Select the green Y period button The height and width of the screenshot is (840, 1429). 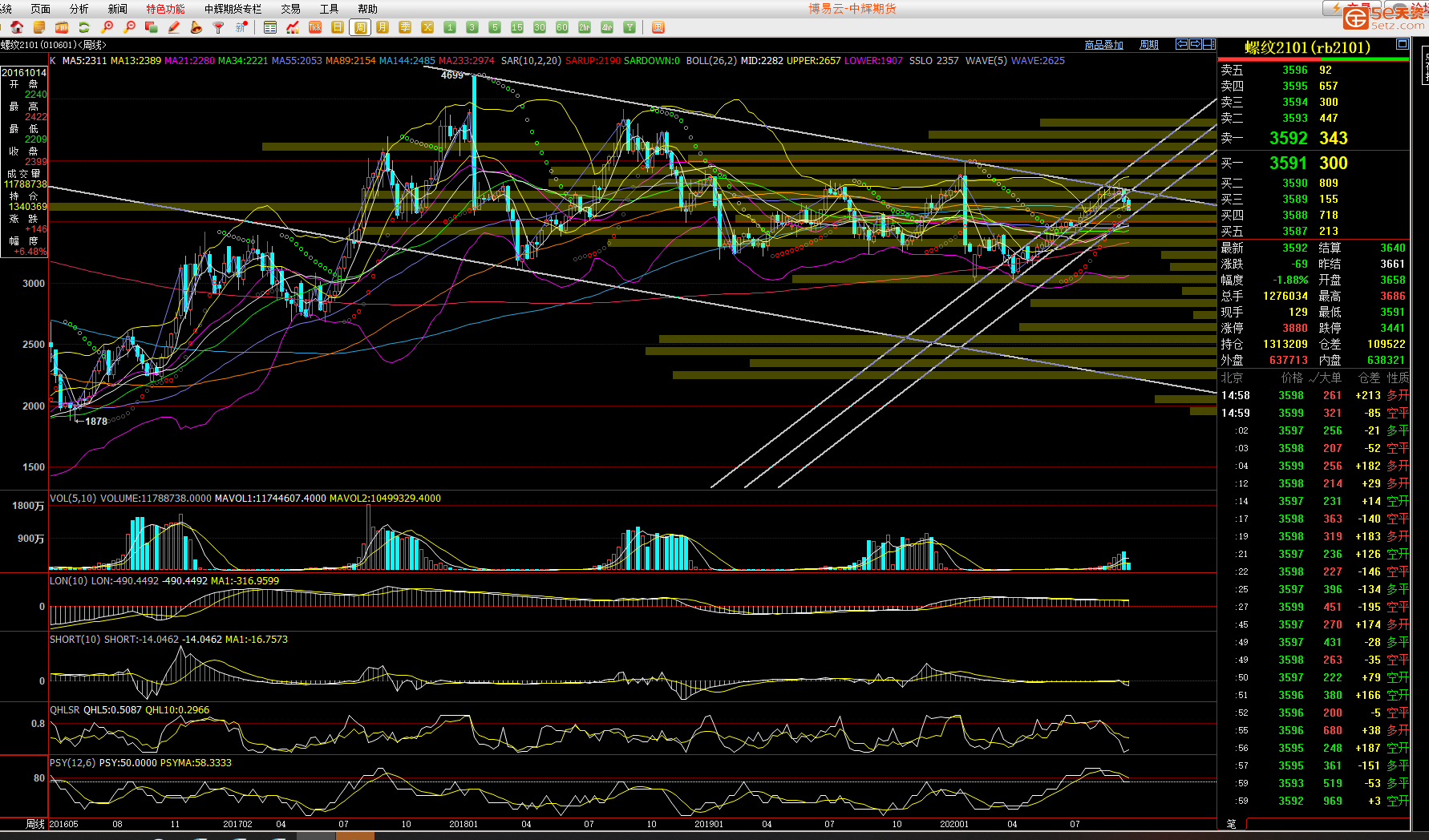[x=629, y=27]
